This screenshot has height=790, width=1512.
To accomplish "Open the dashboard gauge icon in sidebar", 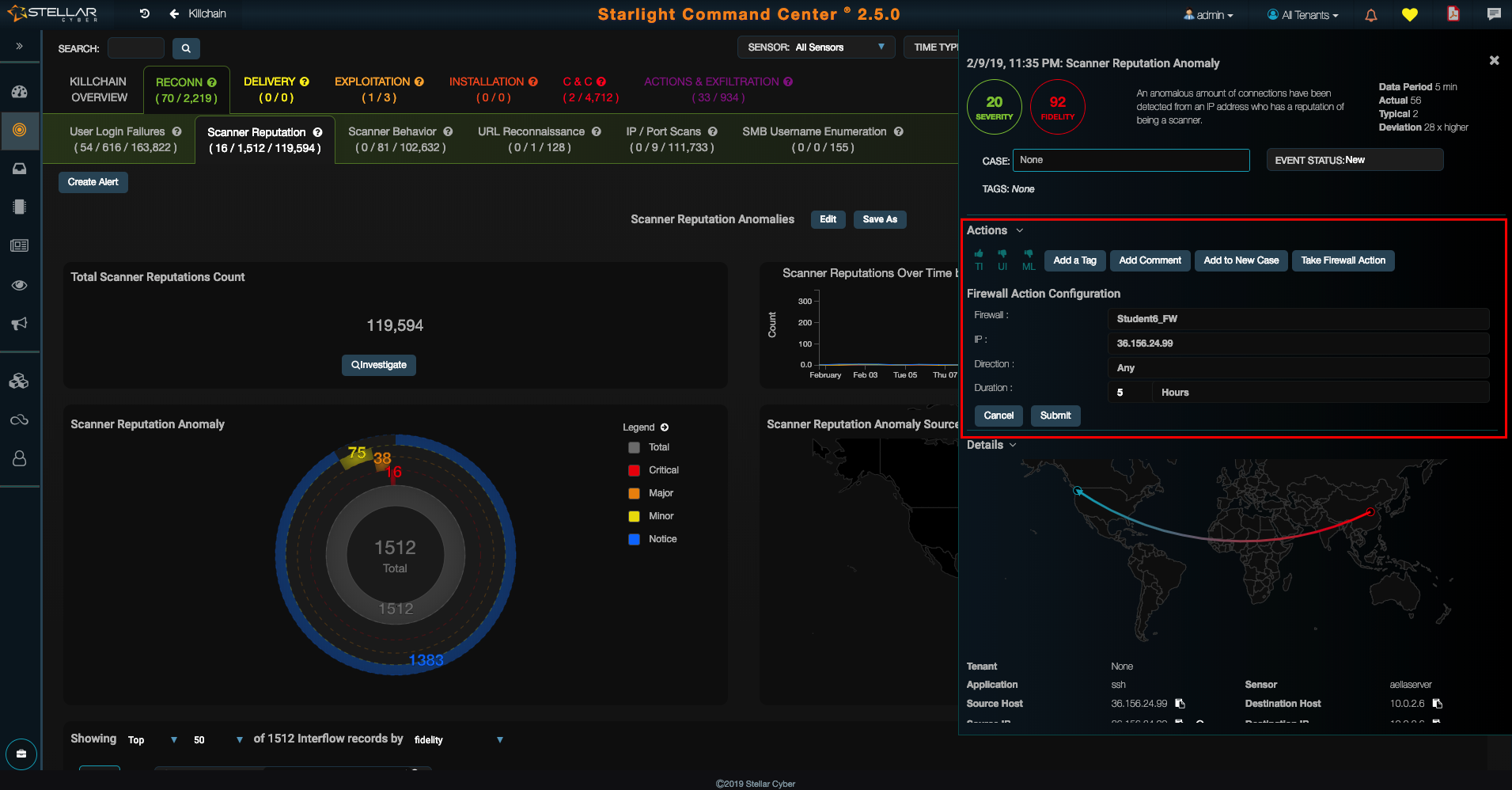I will (x=20, y=92).
